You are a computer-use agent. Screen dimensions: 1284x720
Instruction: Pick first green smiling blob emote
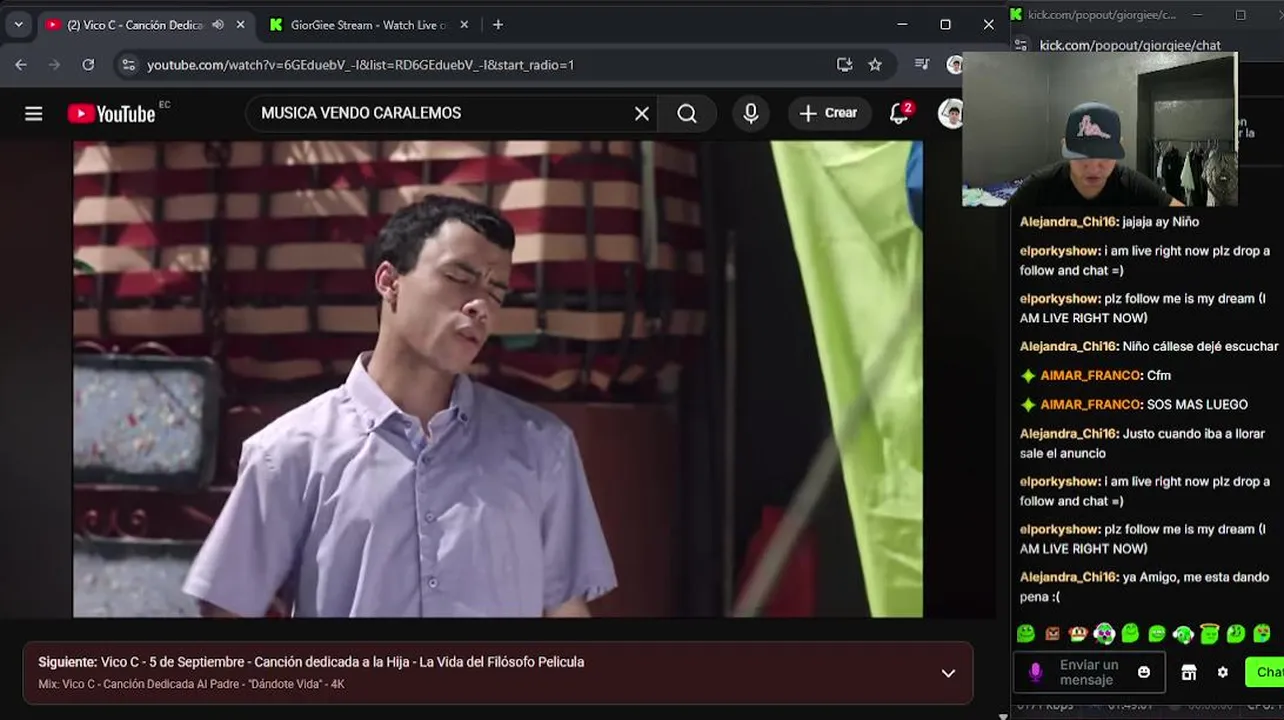pyautogui.click(x=1026, y=633)
